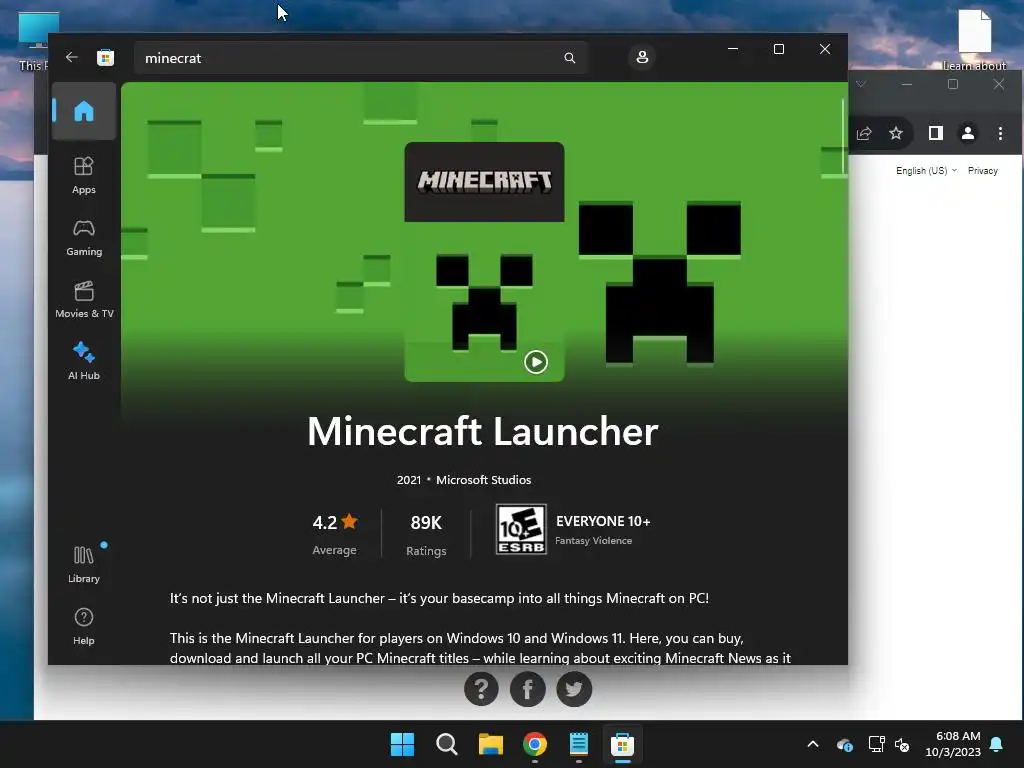Open Chrome profile avatar button

968,133
